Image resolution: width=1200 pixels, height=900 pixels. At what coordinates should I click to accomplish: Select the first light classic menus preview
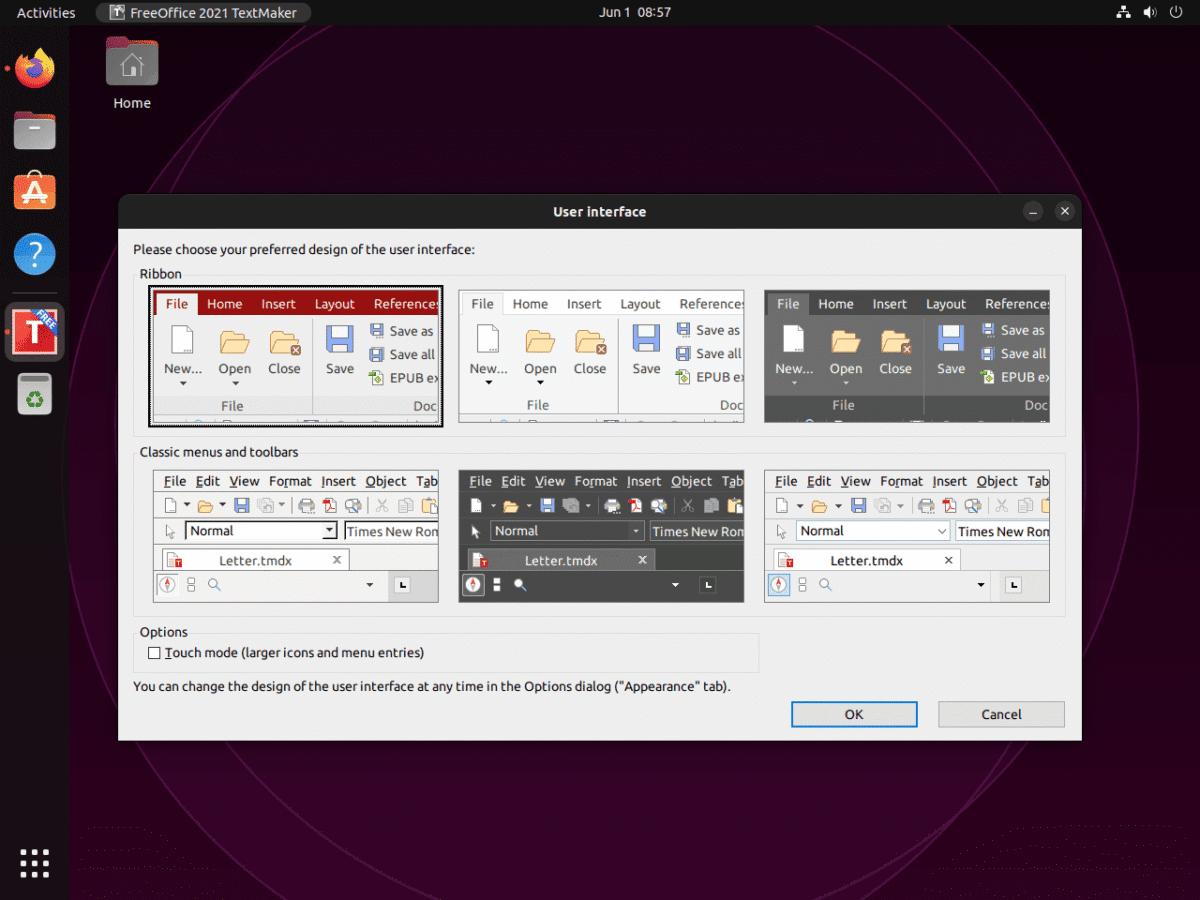pyautogui.click(x=296, y=536)
